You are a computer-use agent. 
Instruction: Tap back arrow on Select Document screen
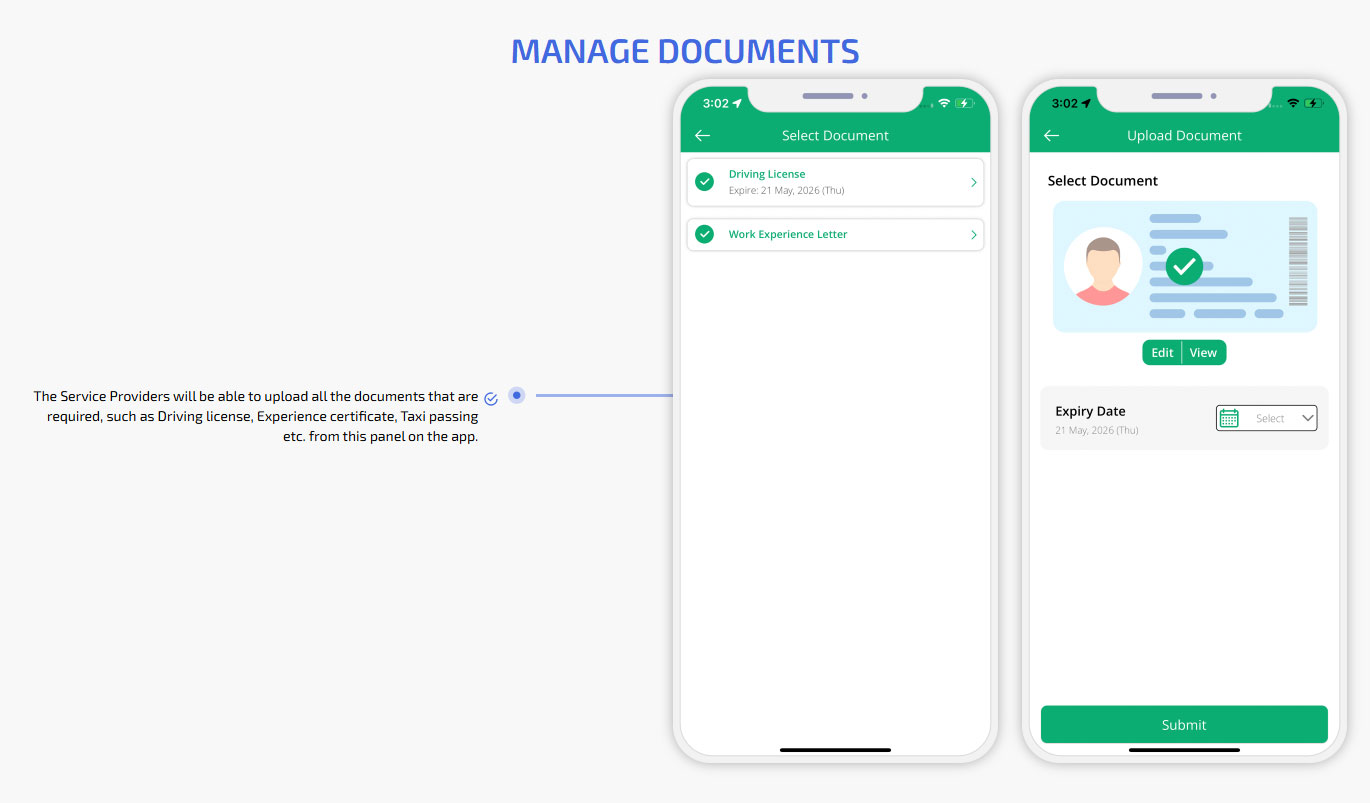tap(702, 136)
